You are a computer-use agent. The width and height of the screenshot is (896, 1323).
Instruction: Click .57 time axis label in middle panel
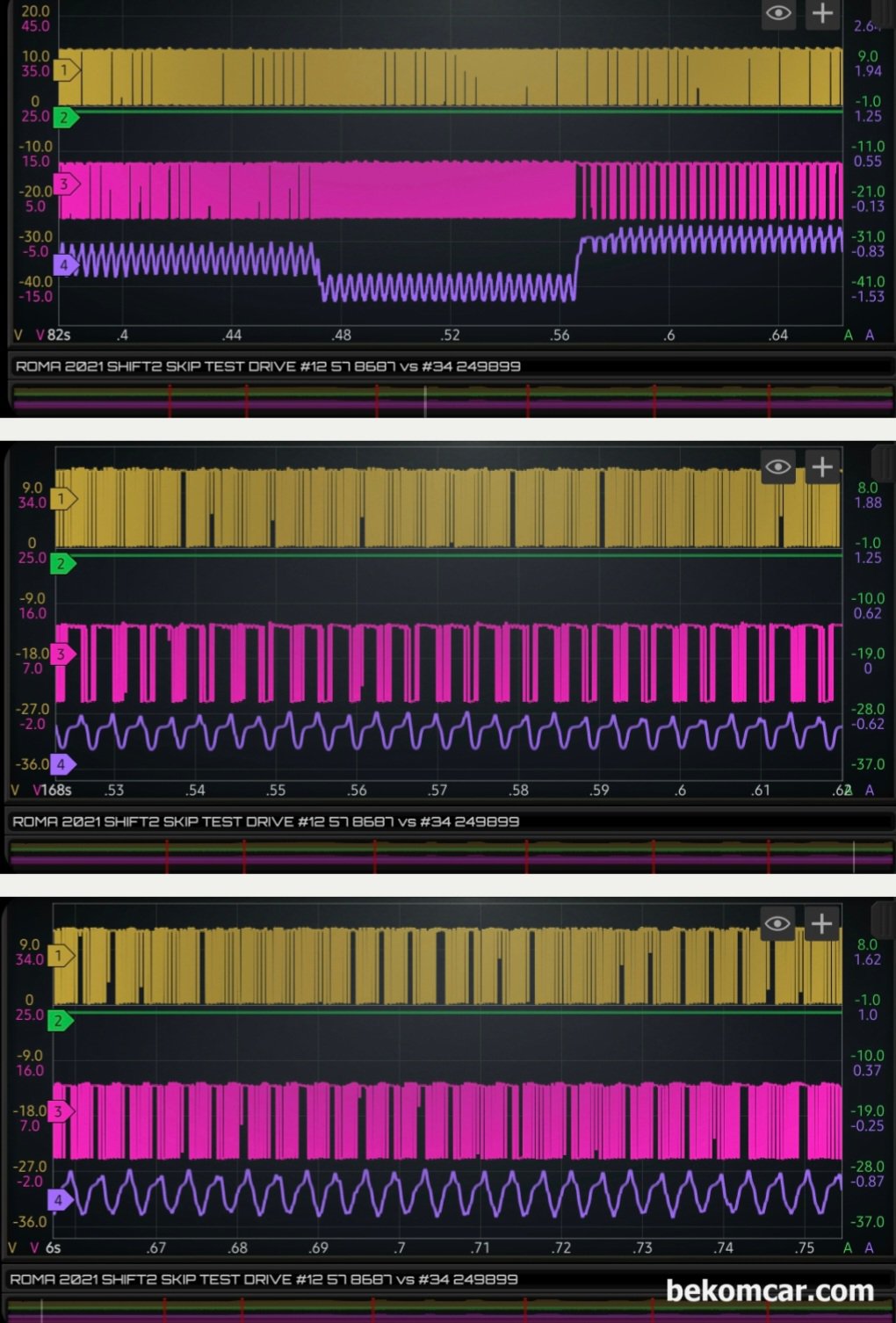coord(437,790)
